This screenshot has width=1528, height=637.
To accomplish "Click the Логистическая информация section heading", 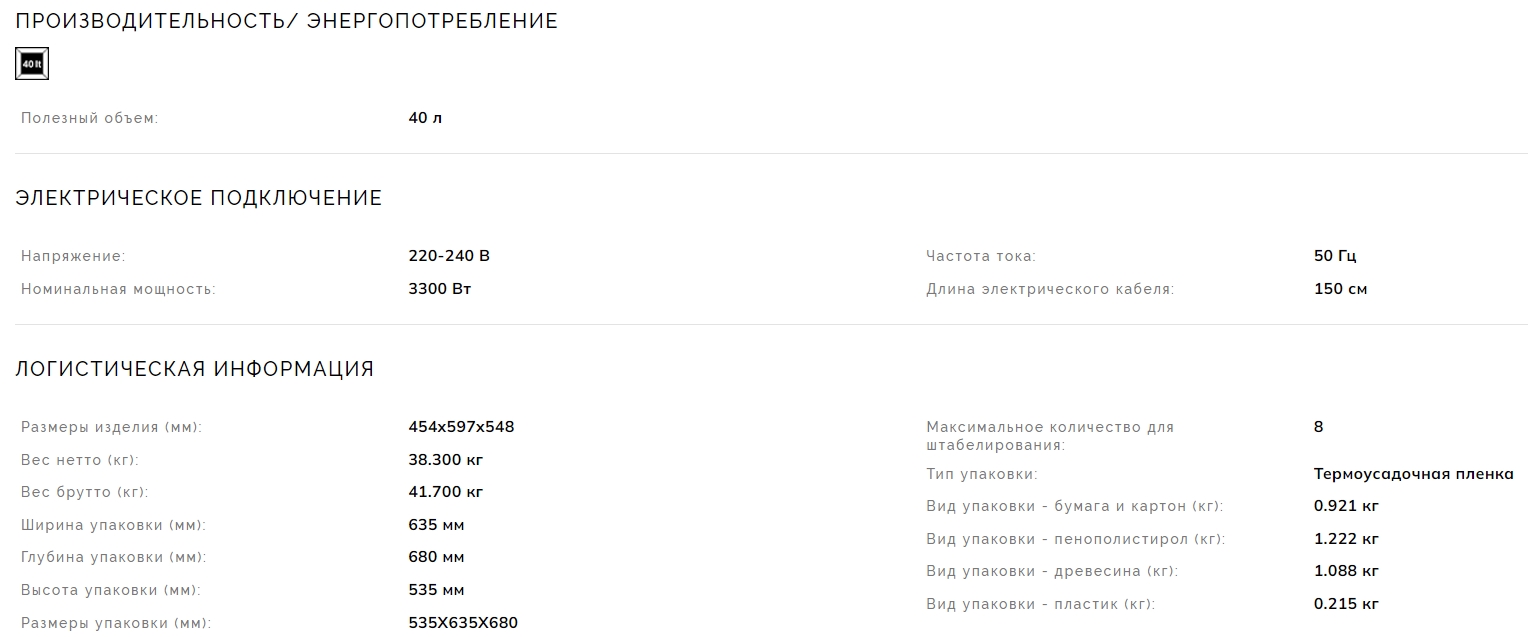I will click(x=194, y=369).
